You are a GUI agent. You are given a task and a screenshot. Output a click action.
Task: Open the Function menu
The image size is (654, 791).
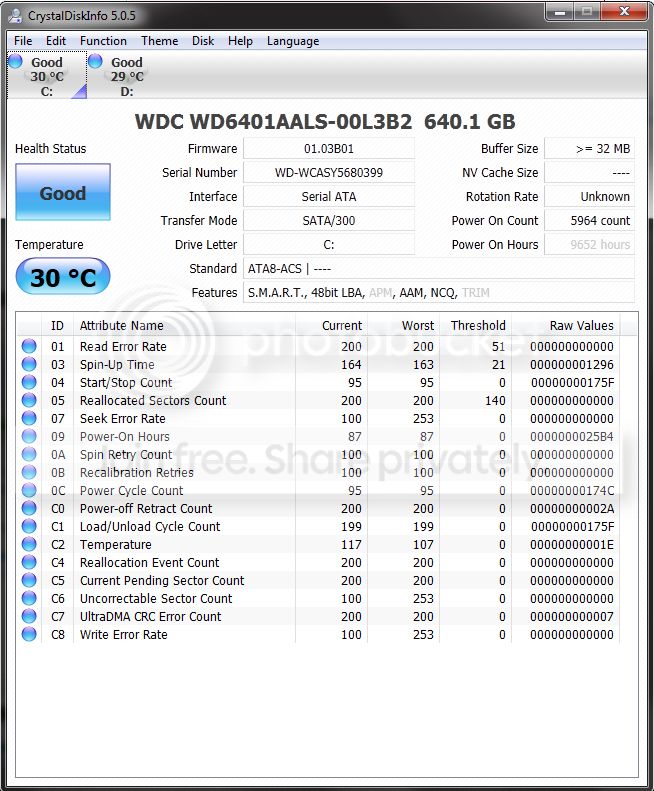click(103, 41)
